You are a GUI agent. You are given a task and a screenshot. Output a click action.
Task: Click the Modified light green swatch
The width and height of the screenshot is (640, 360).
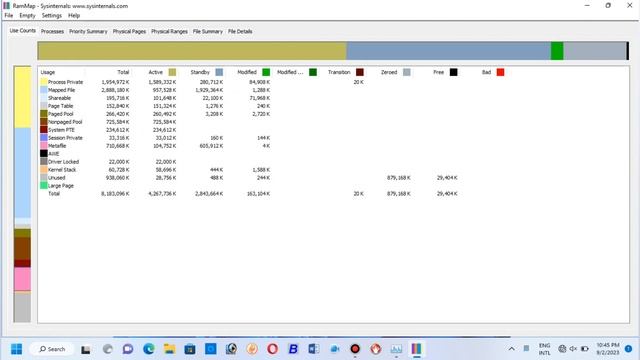tap(266, 72)
